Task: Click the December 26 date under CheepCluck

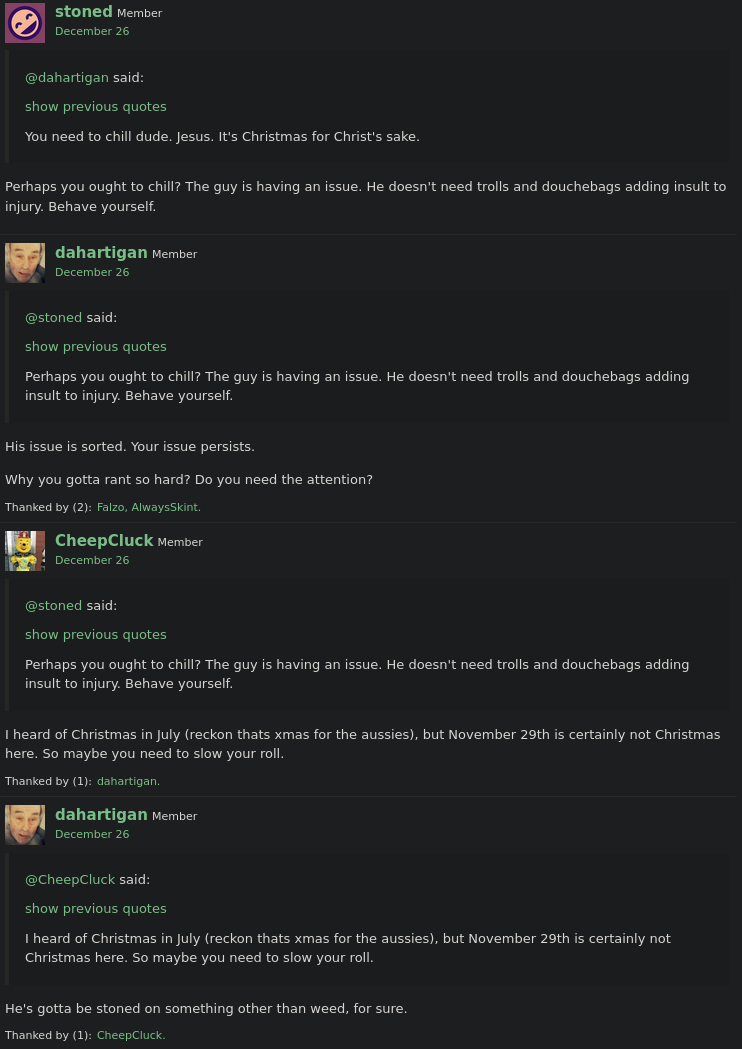Action: click(x=92, y=561)
